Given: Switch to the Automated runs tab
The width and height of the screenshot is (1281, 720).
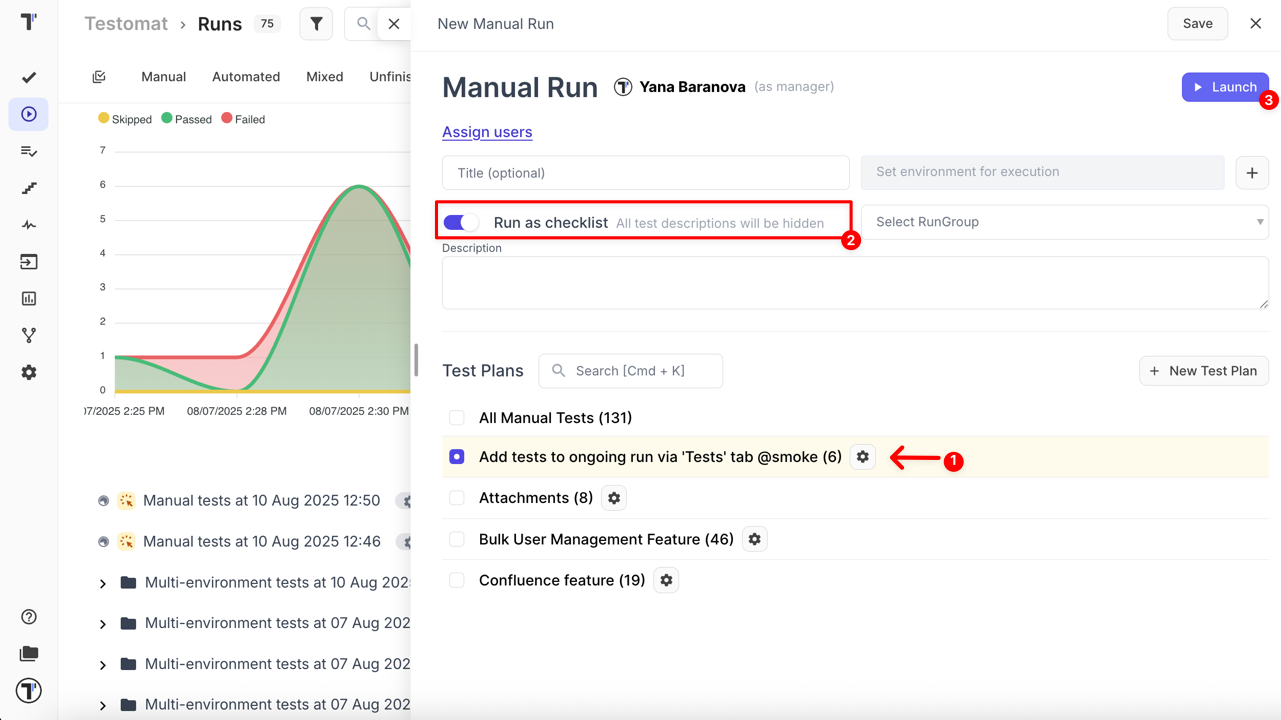Looking at the screenshot, I should pyautogui.click(x=246, y=77).
